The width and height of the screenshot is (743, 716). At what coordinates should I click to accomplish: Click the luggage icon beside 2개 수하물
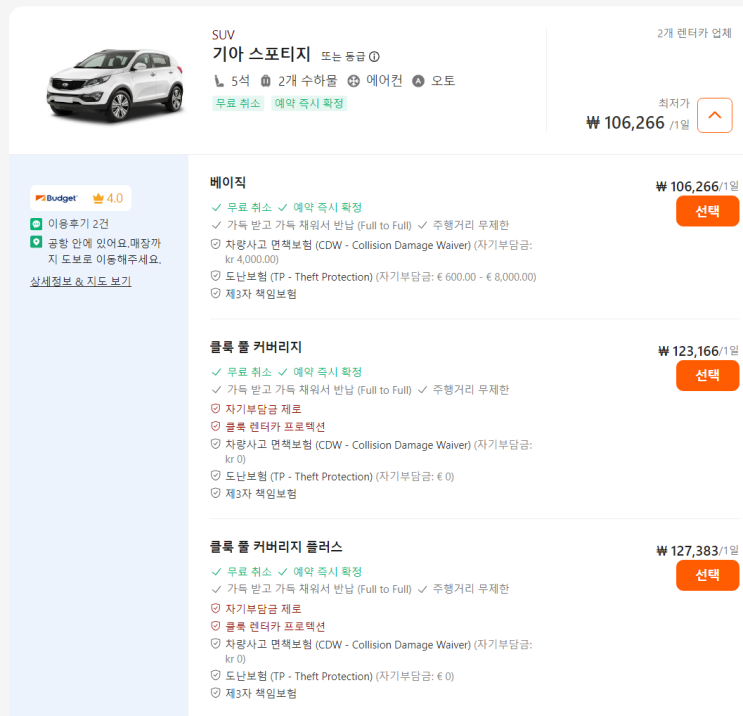click(265, 81)
